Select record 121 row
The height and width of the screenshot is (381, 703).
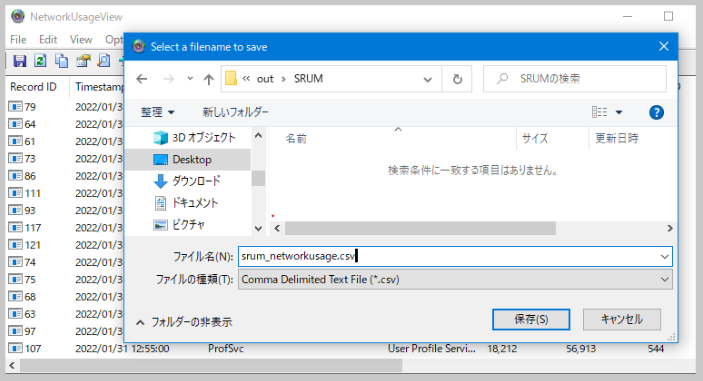[65, 245]
